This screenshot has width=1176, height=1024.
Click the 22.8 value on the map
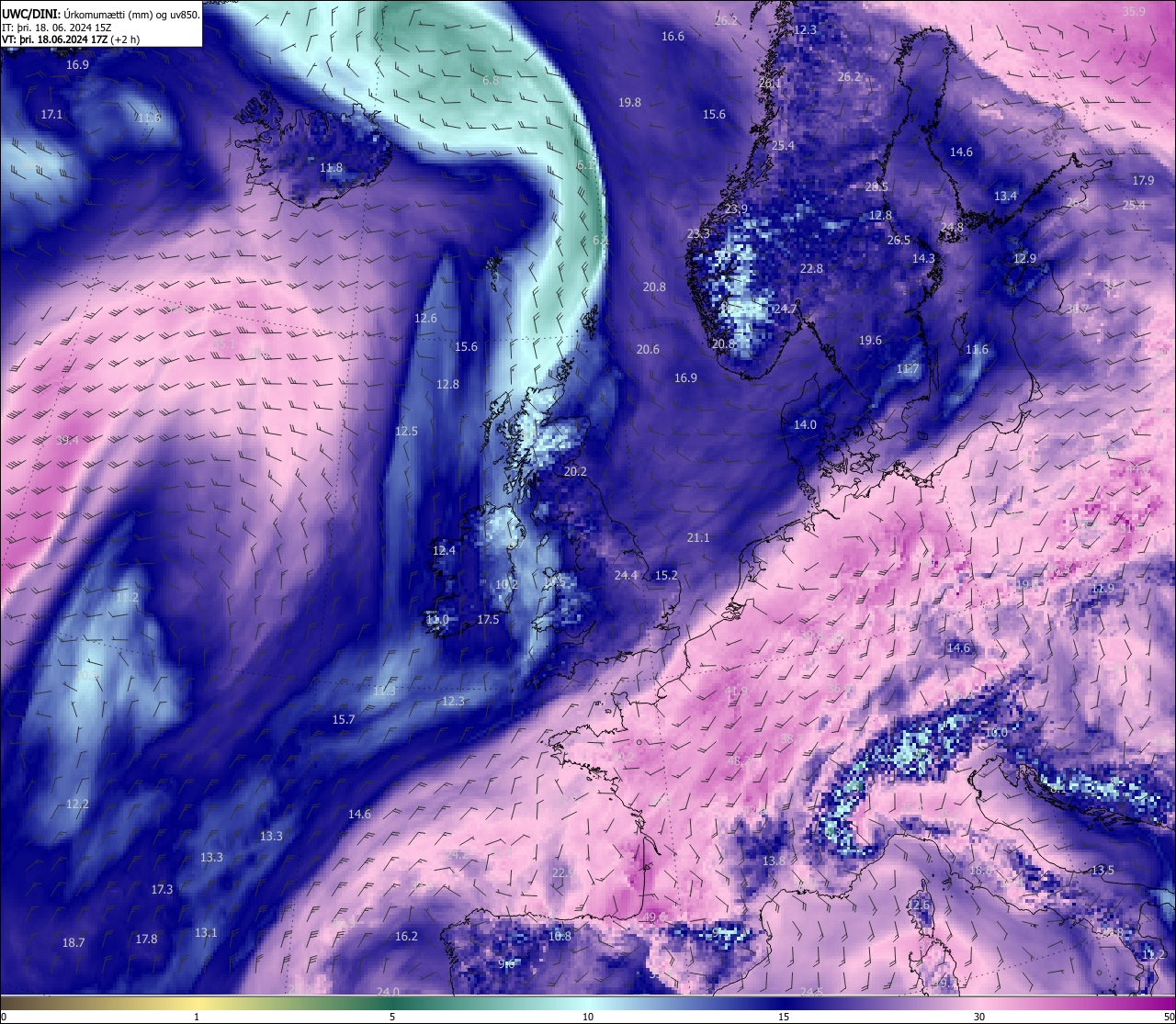pos(811,269)
